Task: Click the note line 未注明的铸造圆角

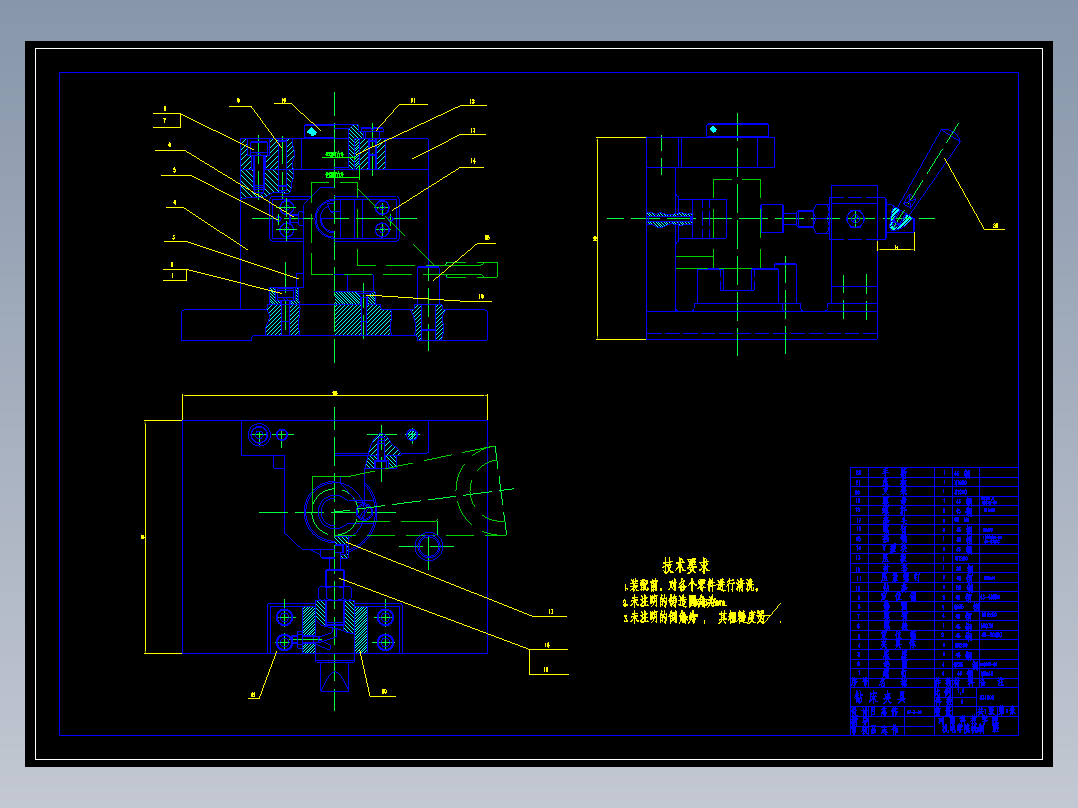Action: (675, 602)
